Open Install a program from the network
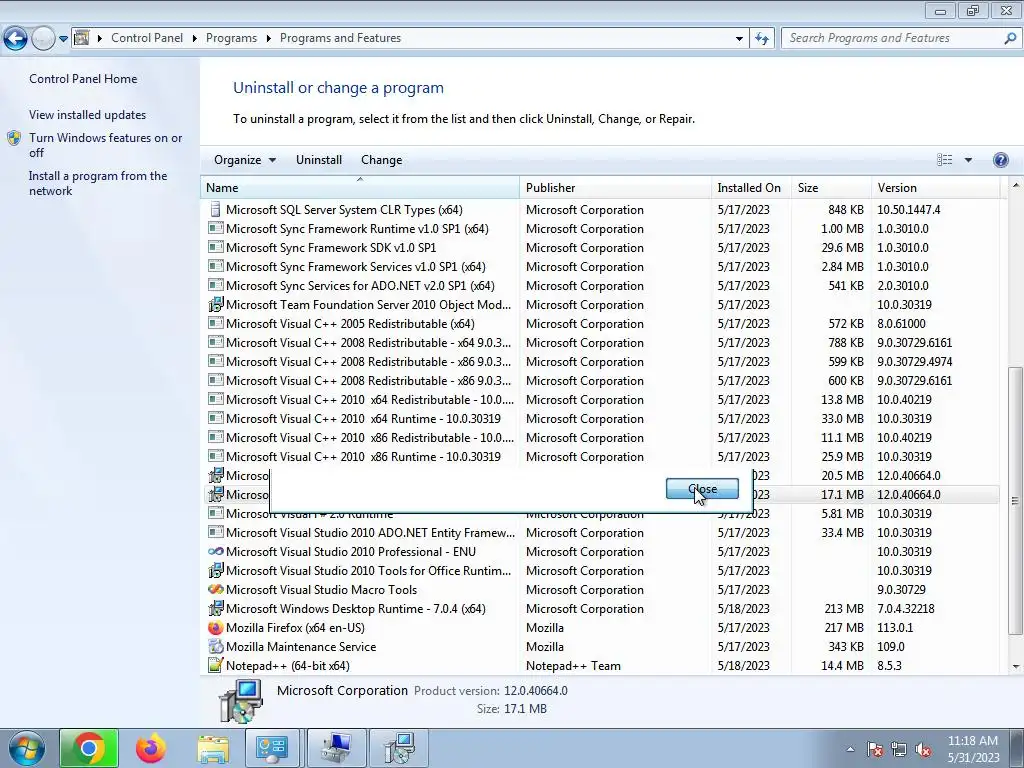 [x=98, y=184]
